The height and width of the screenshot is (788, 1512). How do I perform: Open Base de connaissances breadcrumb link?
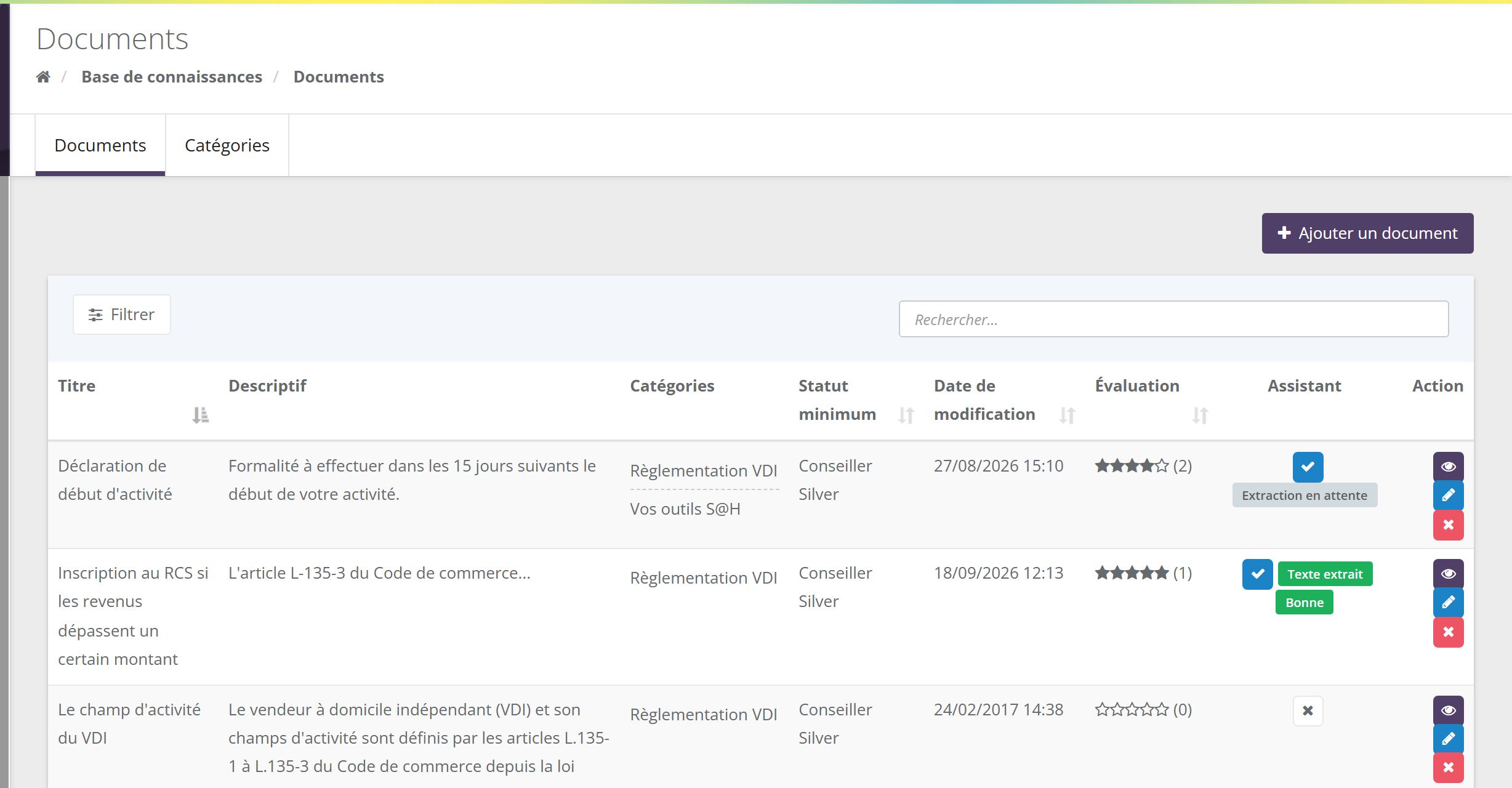[x=172, y=77]
